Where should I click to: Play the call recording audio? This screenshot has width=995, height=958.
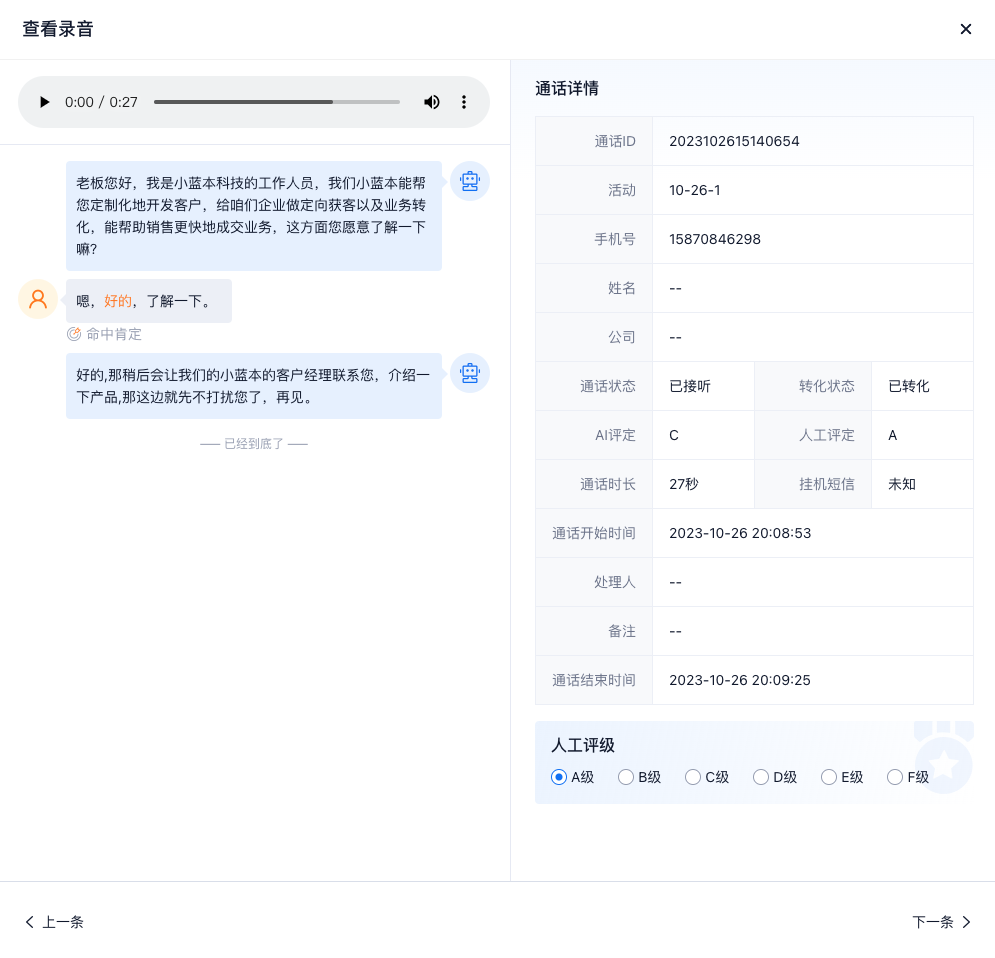[x=44, y=102]
